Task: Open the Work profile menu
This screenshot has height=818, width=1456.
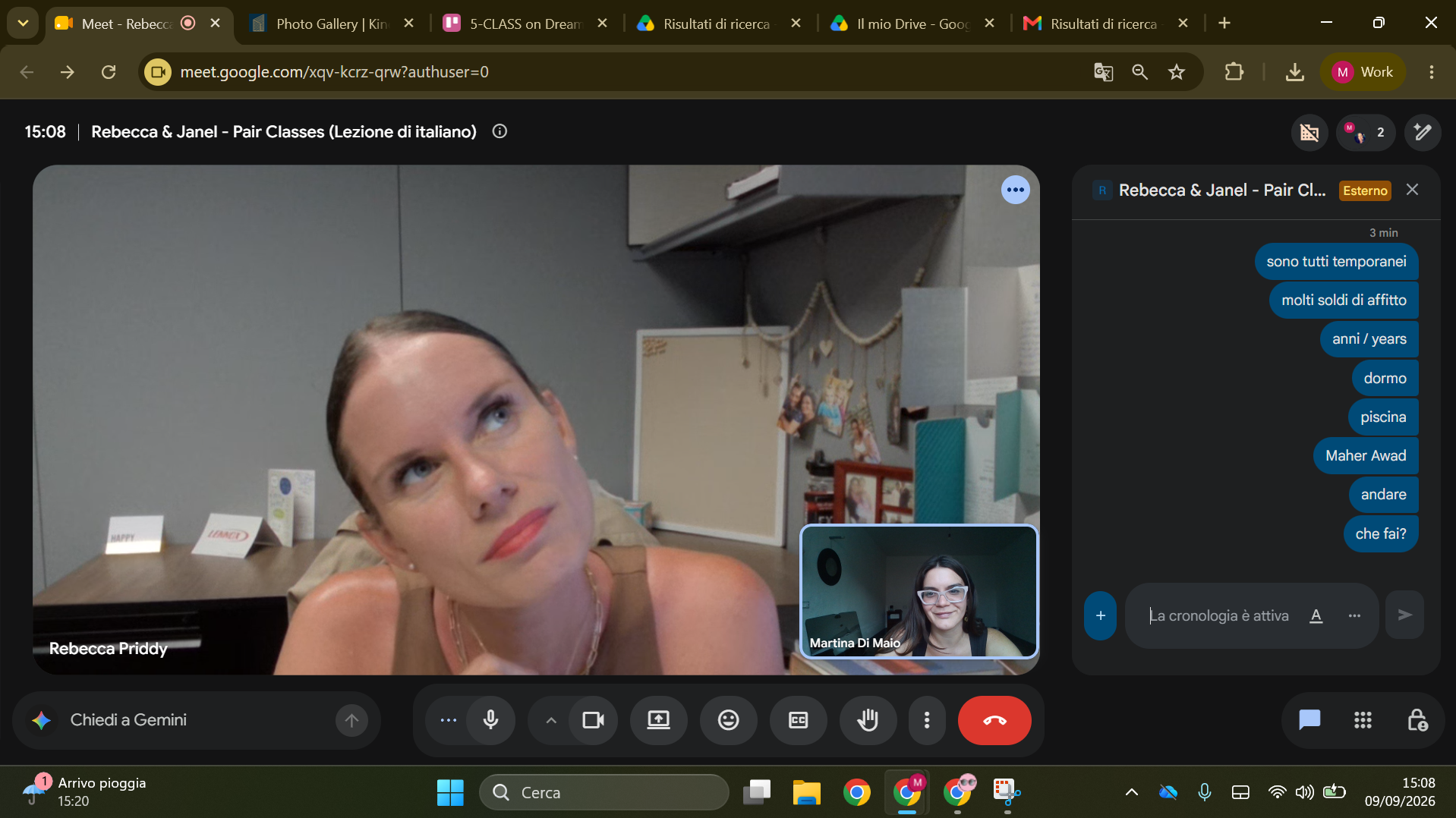Action: [x=1363, y=72]
